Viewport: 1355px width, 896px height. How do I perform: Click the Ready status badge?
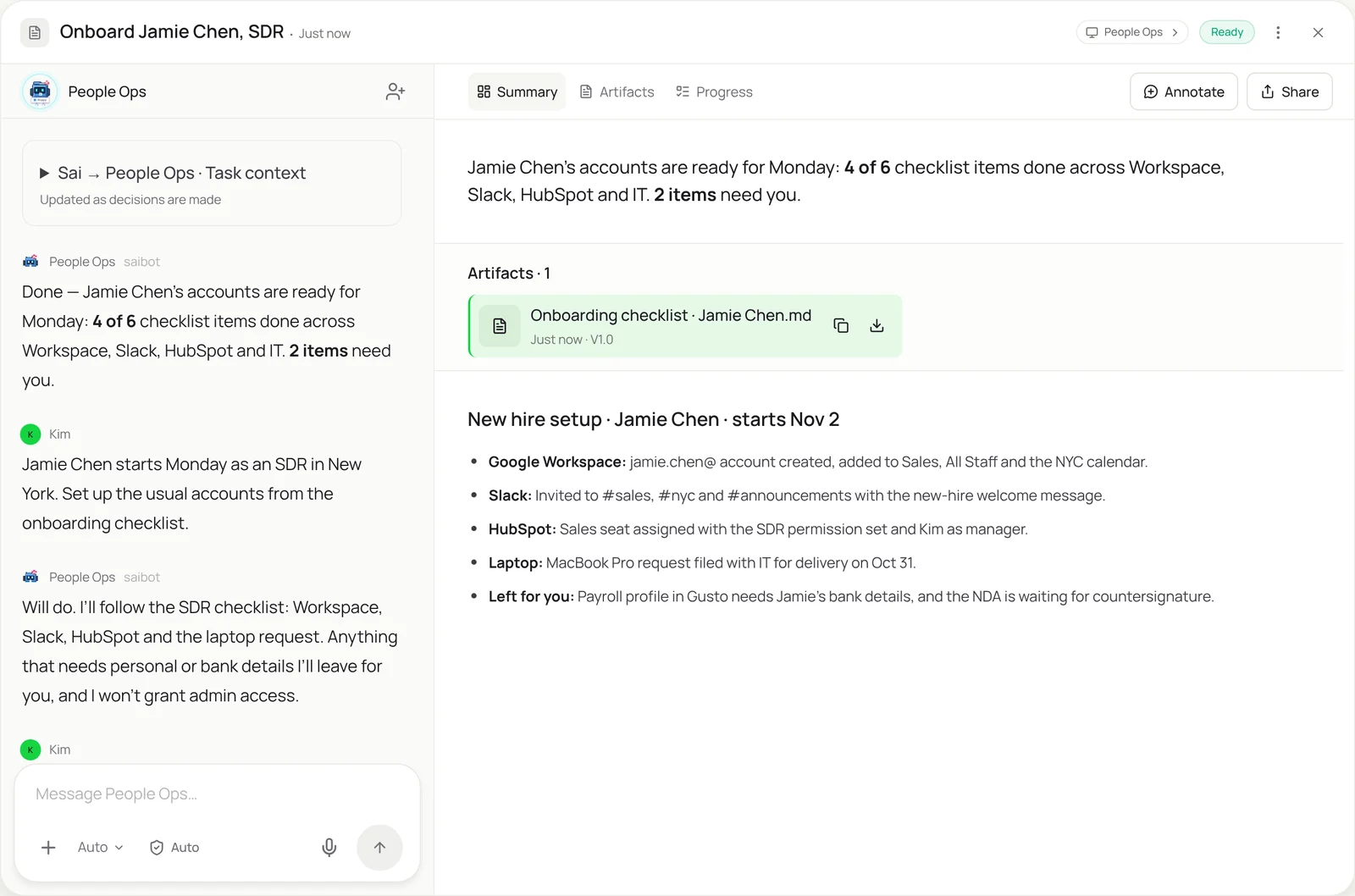tap(1227, 32)
